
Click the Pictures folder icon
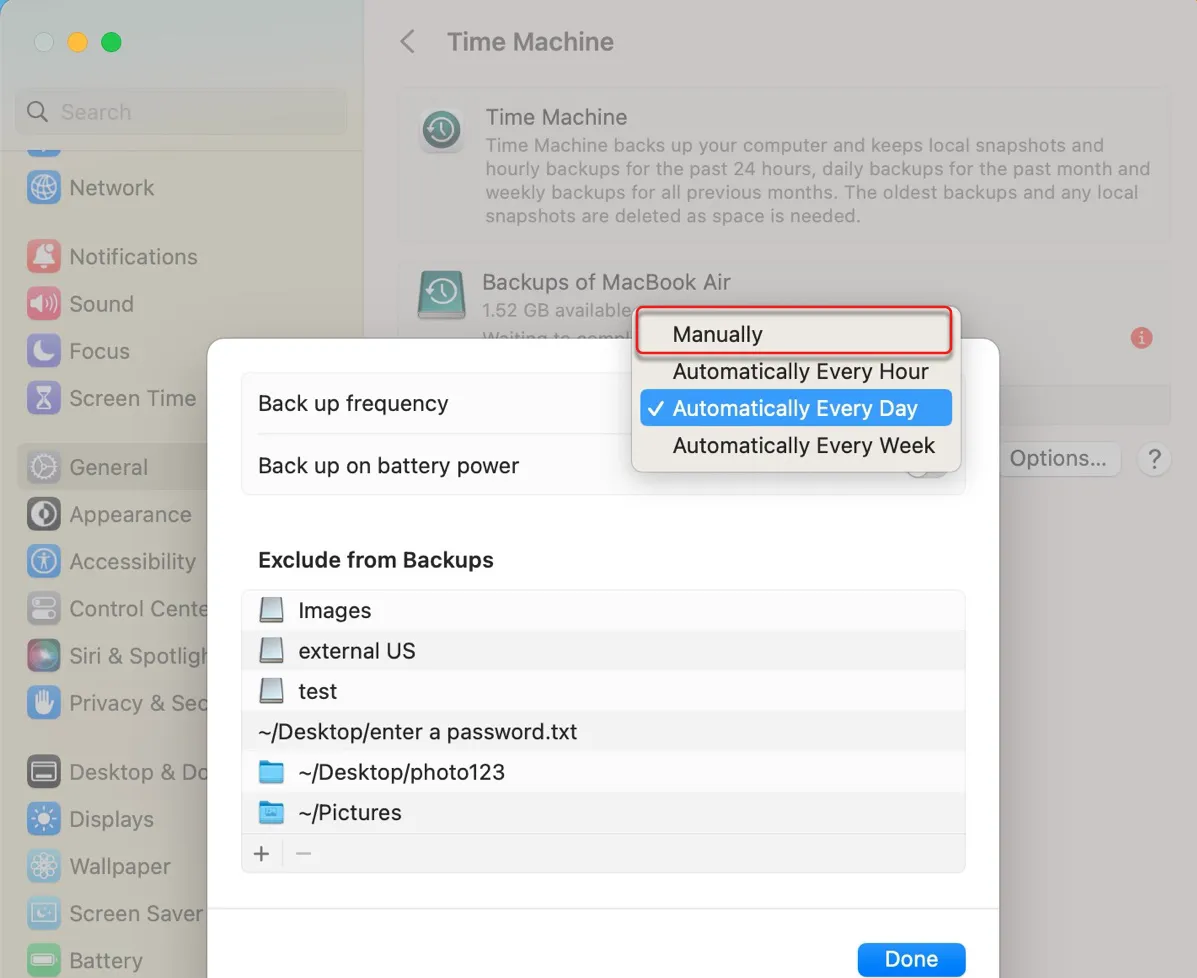click(x=271, y=812)
